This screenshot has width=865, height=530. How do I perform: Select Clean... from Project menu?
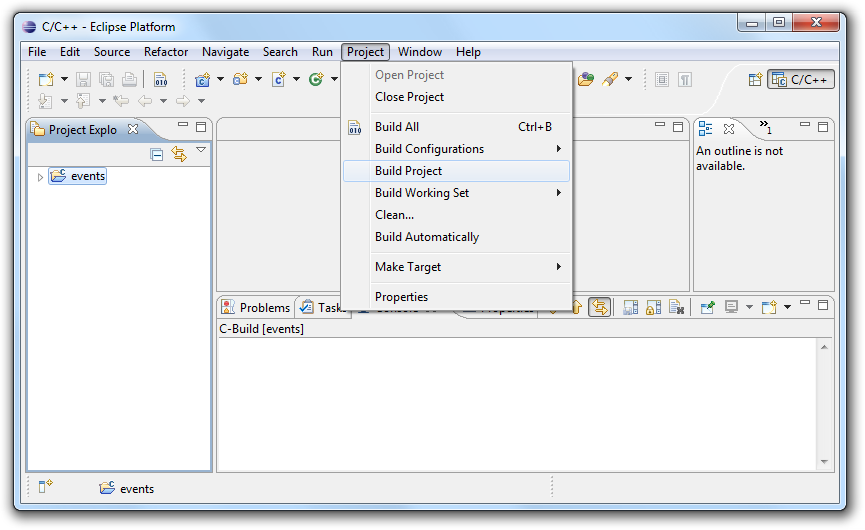pos(456,215)
